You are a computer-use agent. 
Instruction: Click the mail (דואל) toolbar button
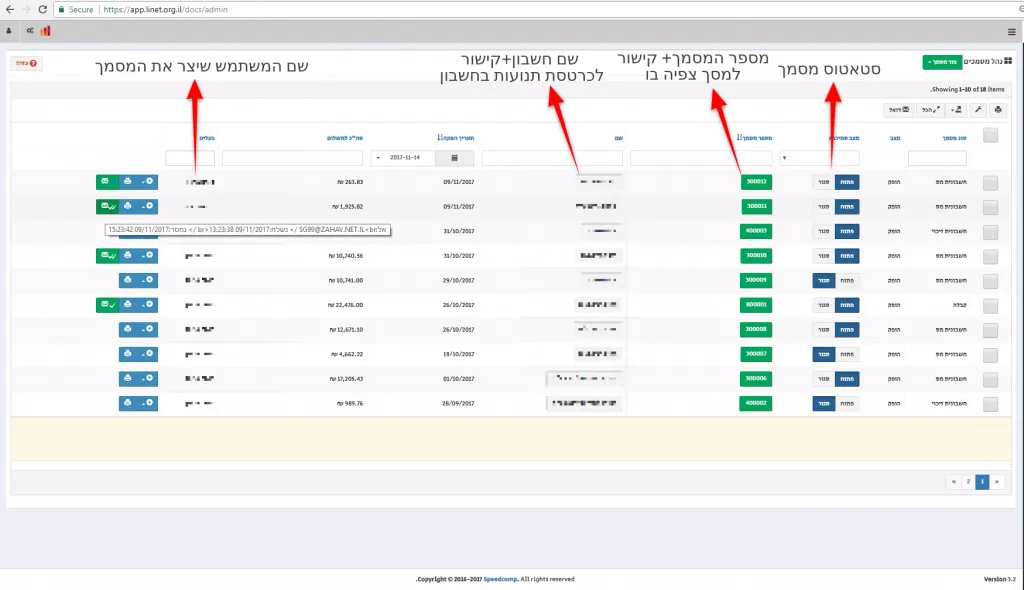pyautogui.click(x=899, y=110)
